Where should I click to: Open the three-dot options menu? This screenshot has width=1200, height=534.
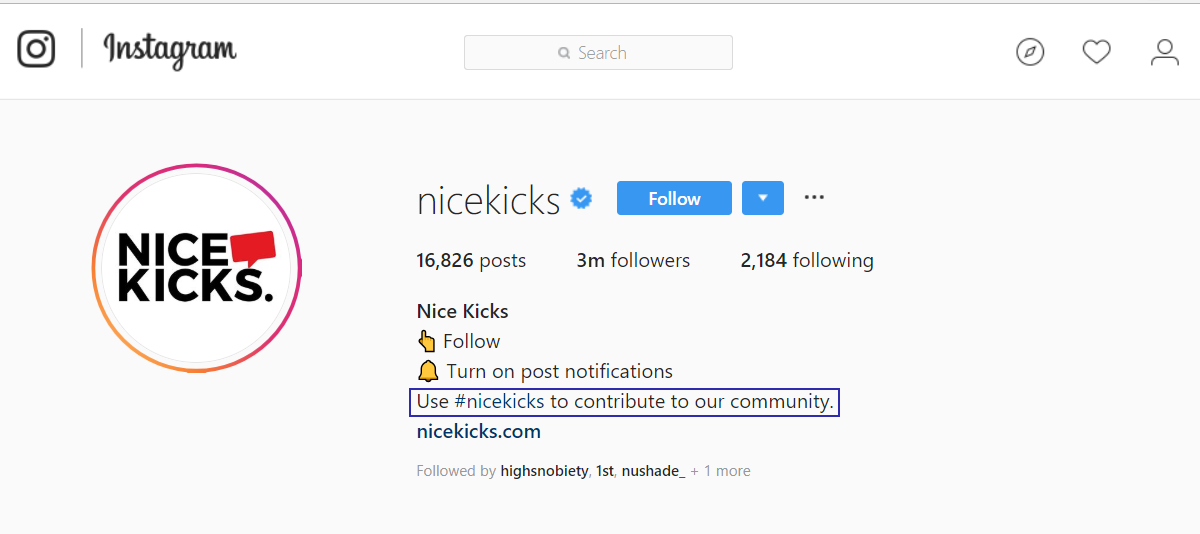(814, 197)
